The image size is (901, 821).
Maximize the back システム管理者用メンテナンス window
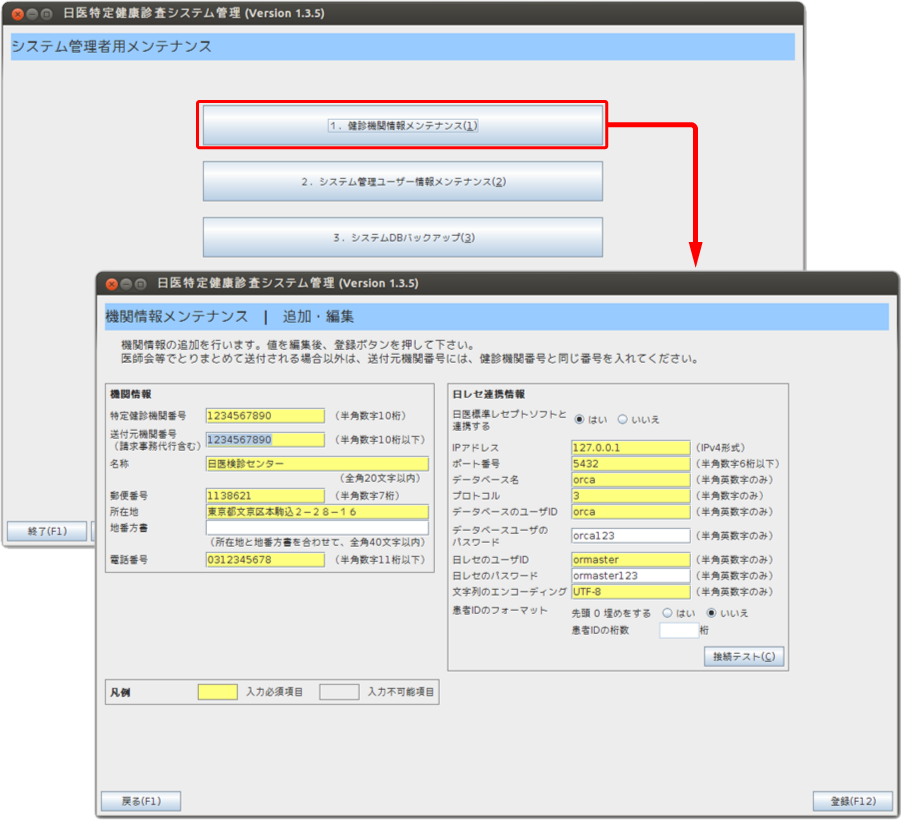[x=47, y=14]
